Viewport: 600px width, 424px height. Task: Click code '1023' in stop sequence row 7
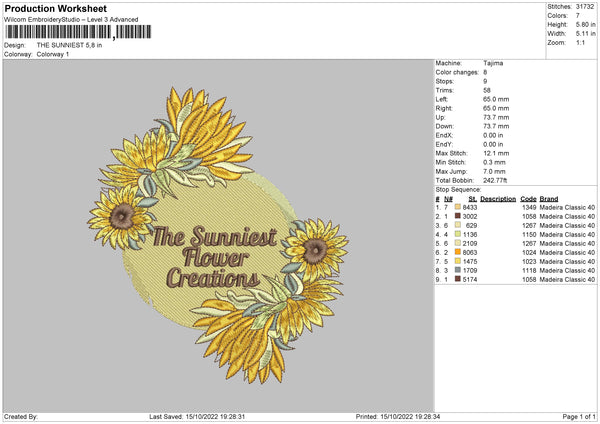tap(529, 262)
